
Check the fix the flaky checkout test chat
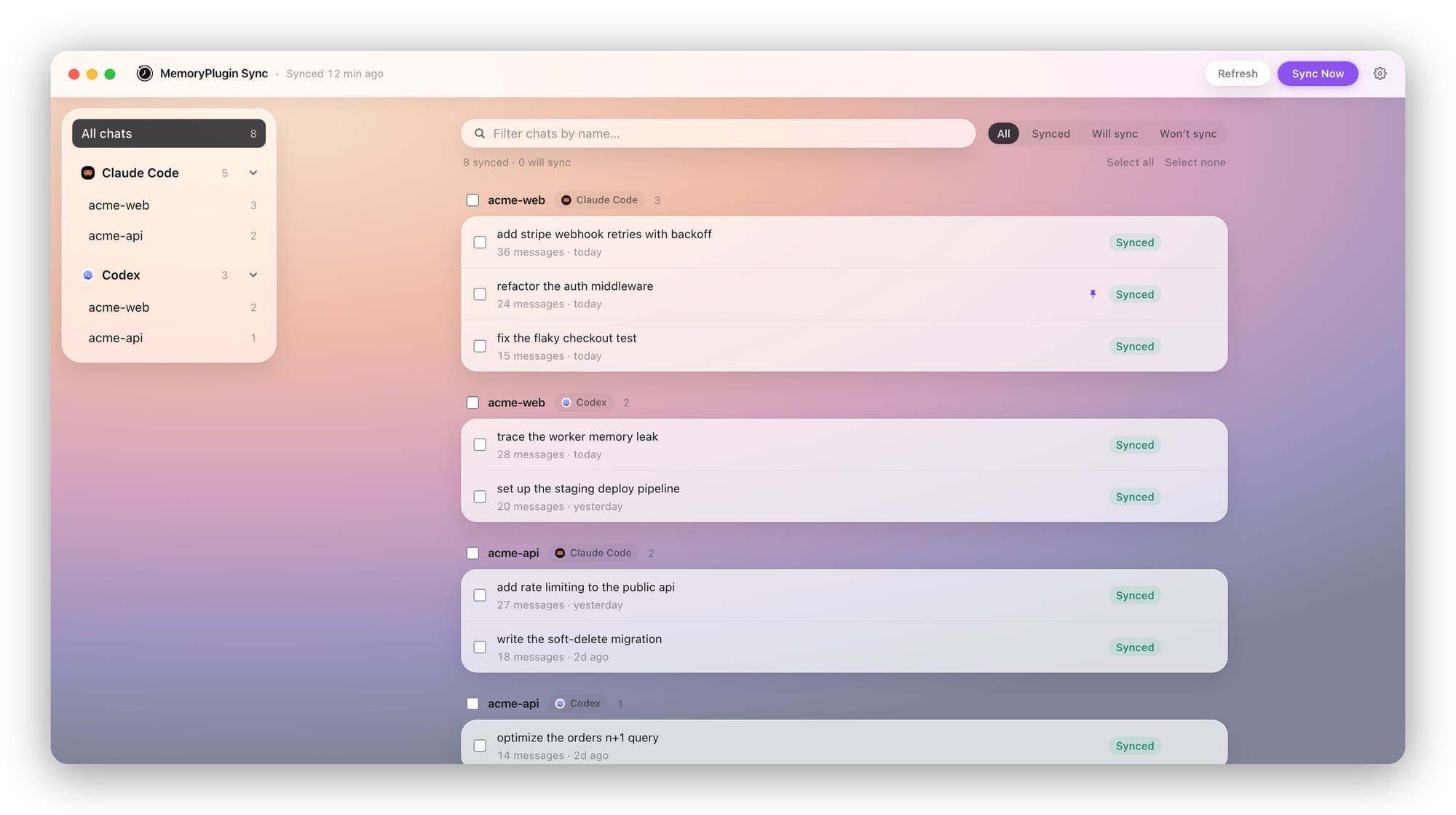(480, 346)
